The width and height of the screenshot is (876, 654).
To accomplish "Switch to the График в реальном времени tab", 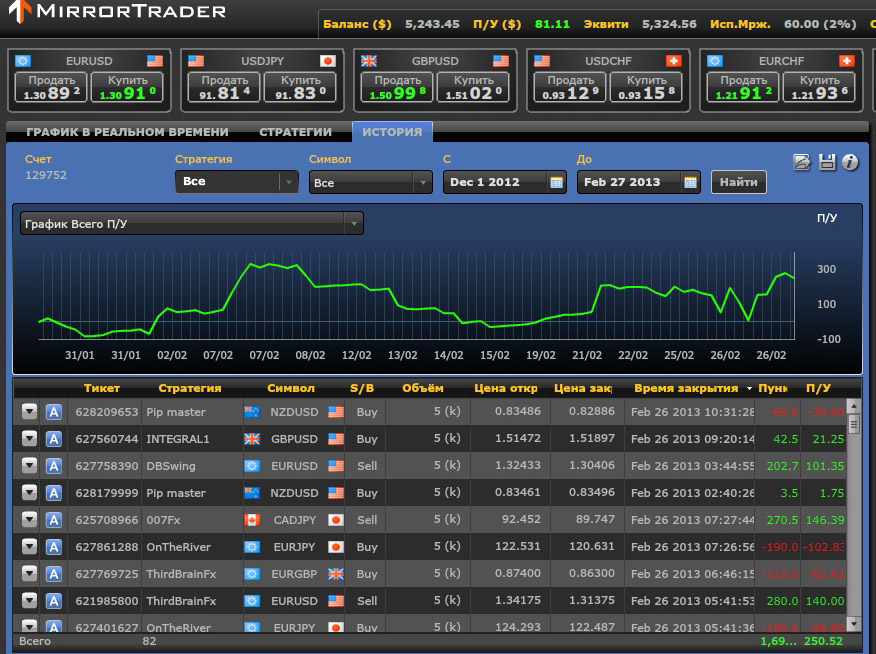I will pyautogui.click(x=127, y=132).
